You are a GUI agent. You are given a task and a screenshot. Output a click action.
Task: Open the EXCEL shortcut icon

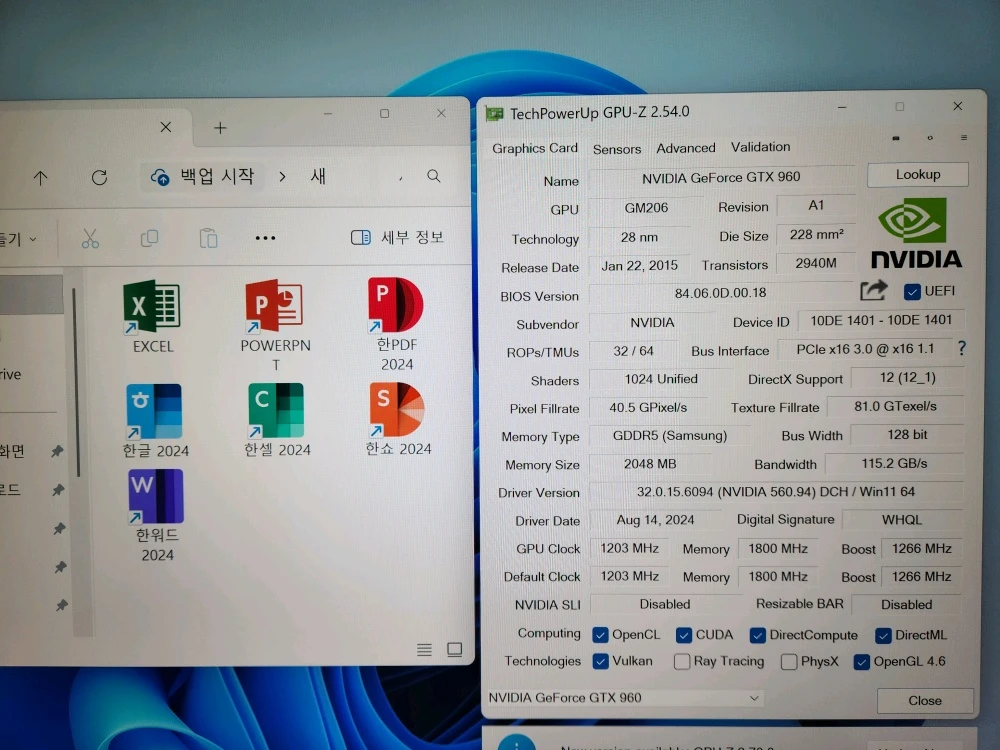152,306
